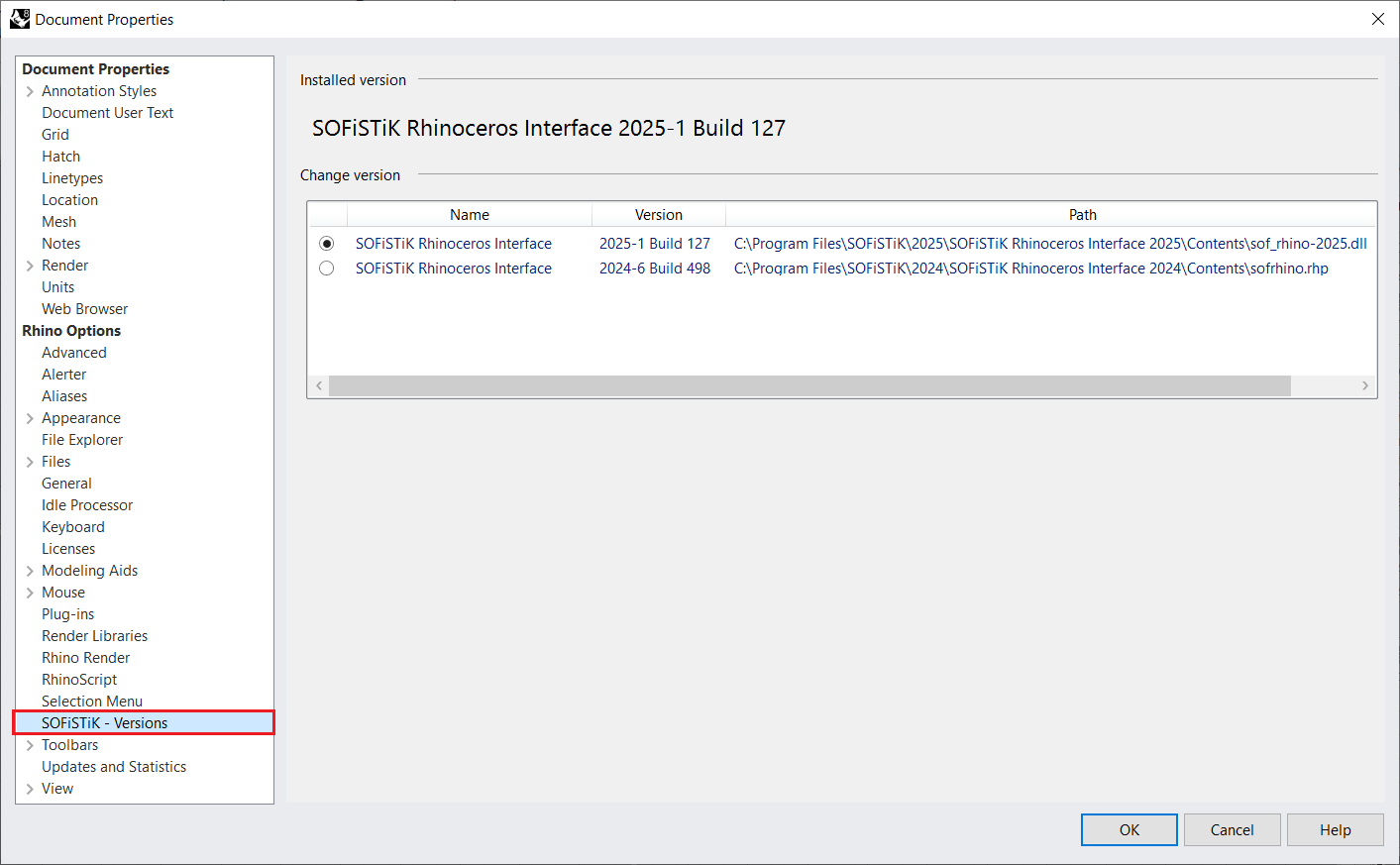Image resolution: width=1400 pixels, height=865 pixels.
Task: Select Appearance in the options tree
Action: (81, 418)
